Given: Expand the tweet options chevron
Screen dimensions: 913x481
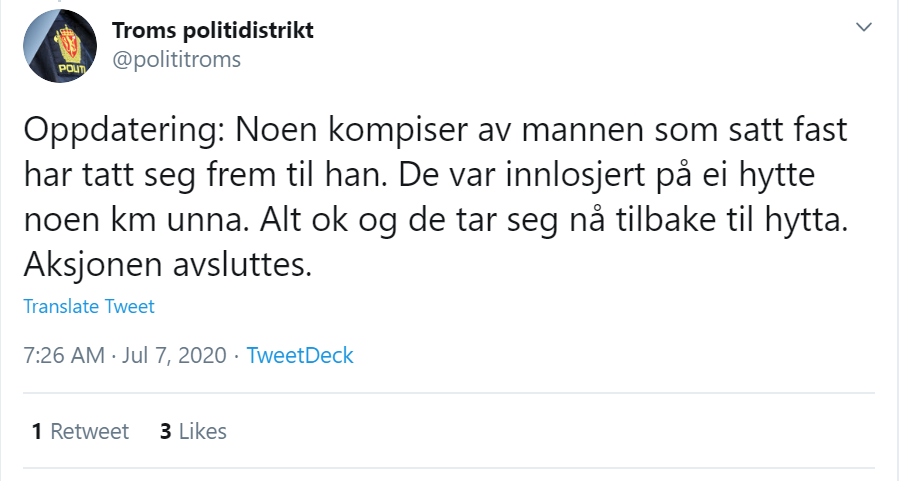Looking at the screenshot, I should 864,29.
